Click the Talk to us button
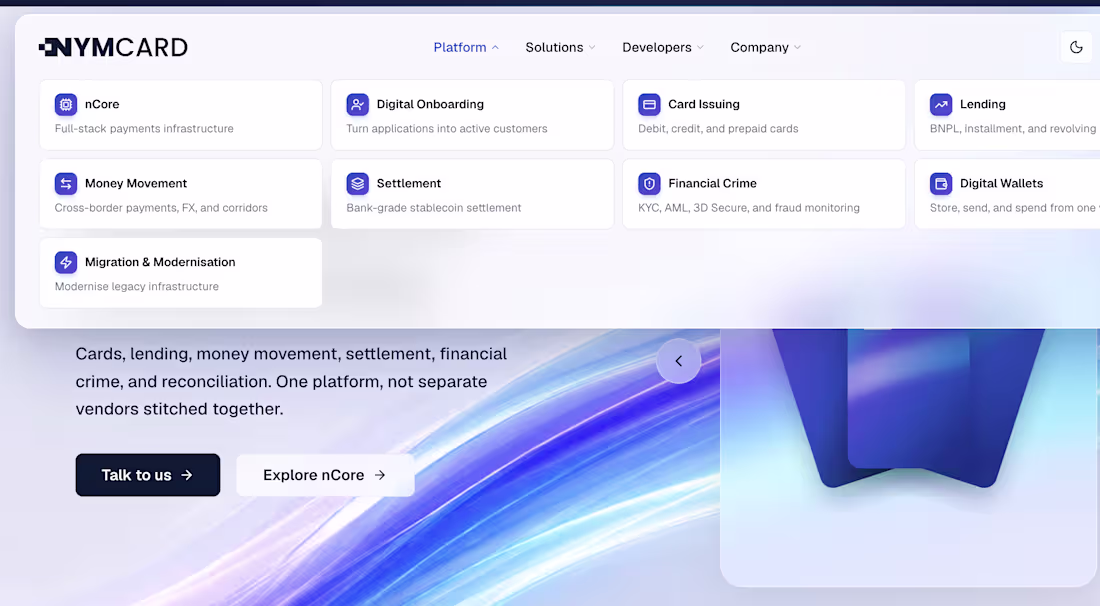 148,475
